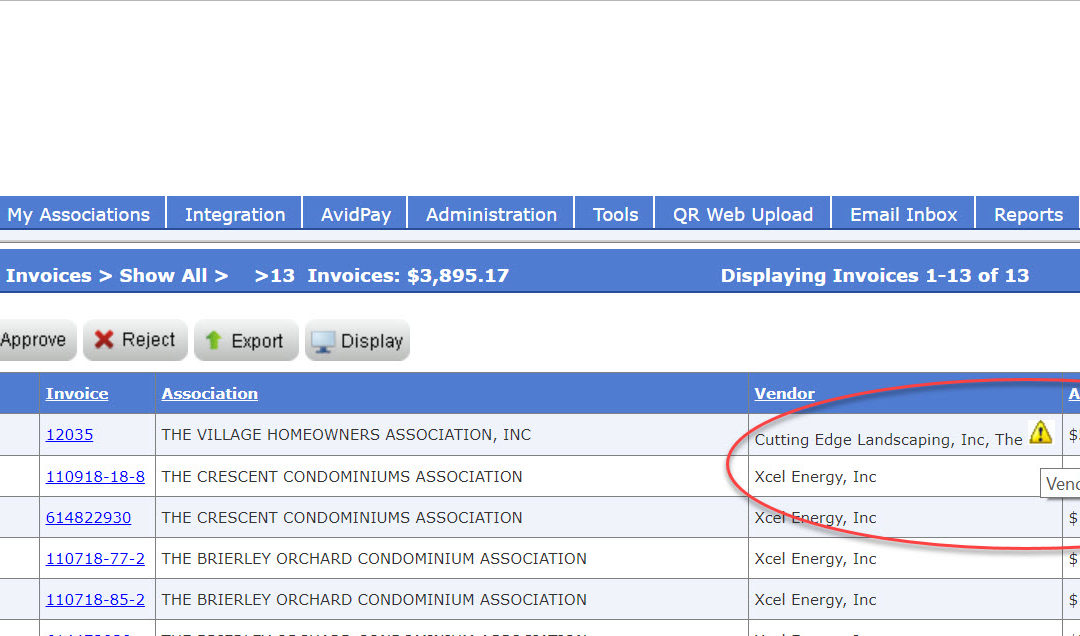Open invoice 614822930
Image resolution: width=1080 pixels, height=636 pixels.
click(x=88, y=517)
